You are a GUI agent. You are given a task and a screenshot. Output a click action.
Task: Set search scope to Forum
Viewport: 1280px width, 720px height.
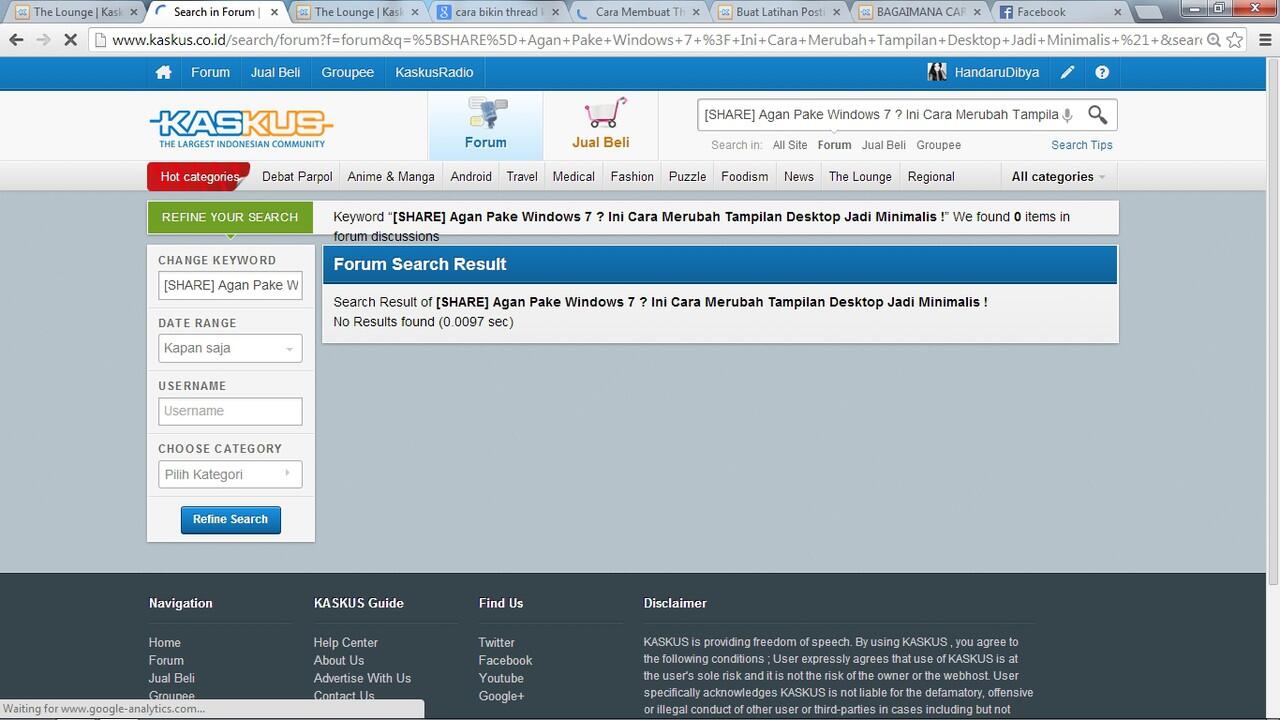point(834,145)
